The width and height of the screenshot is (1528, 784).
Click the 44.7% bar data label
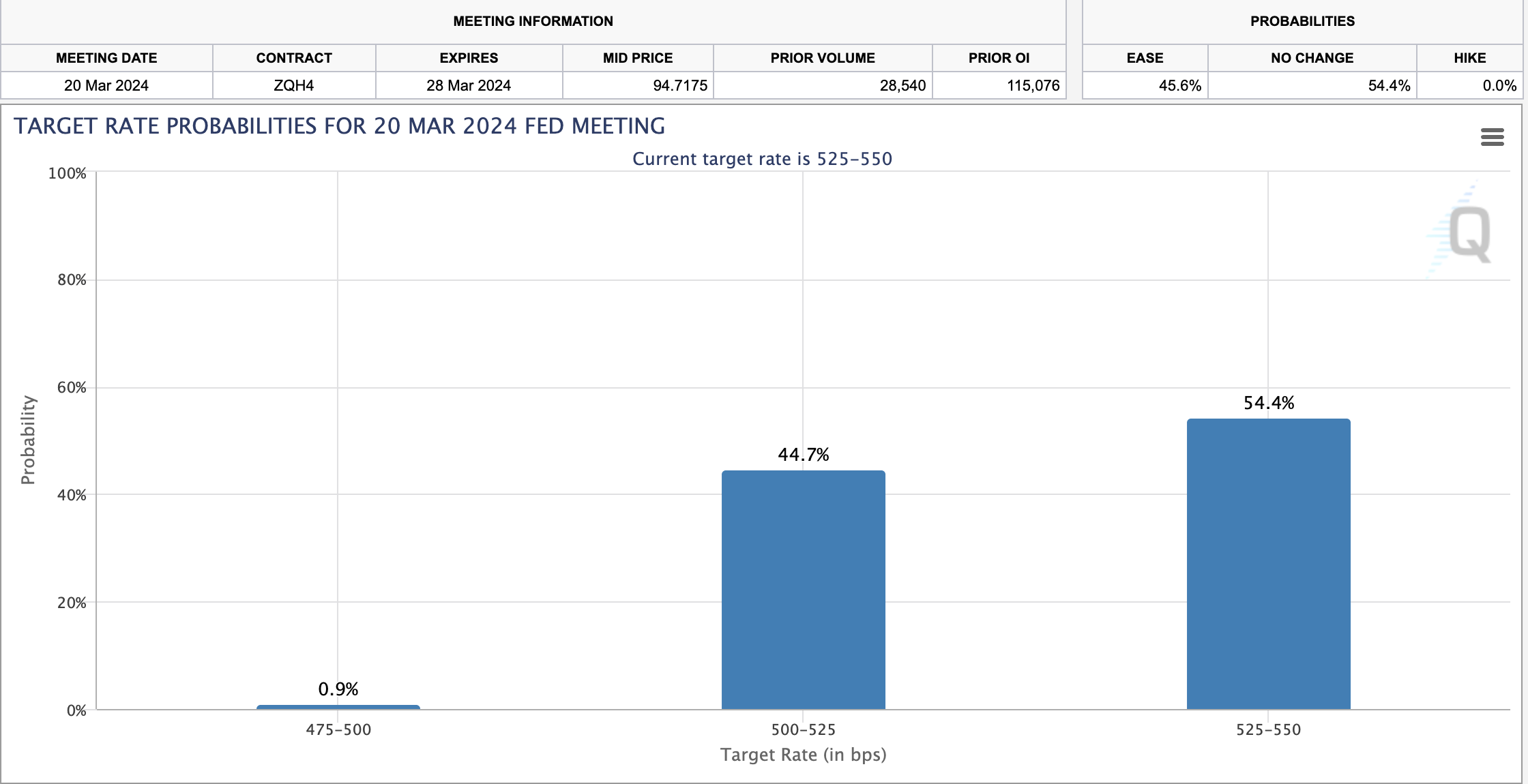[x=803, y=455]
